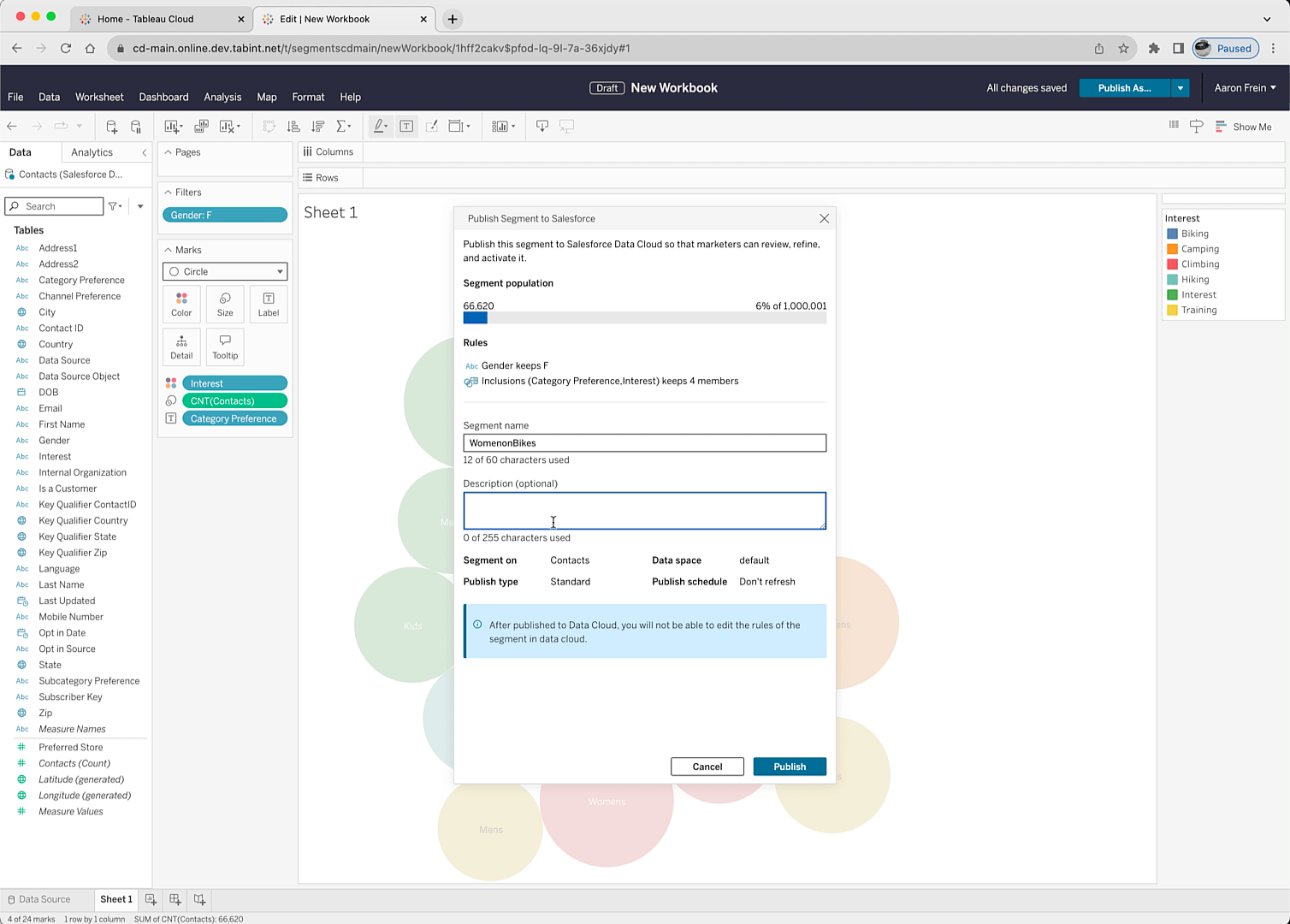Click the pause auto updates icon
The width and height of the screenshot is (1290, 924).
pyautogui.click(x=136, y=127)
